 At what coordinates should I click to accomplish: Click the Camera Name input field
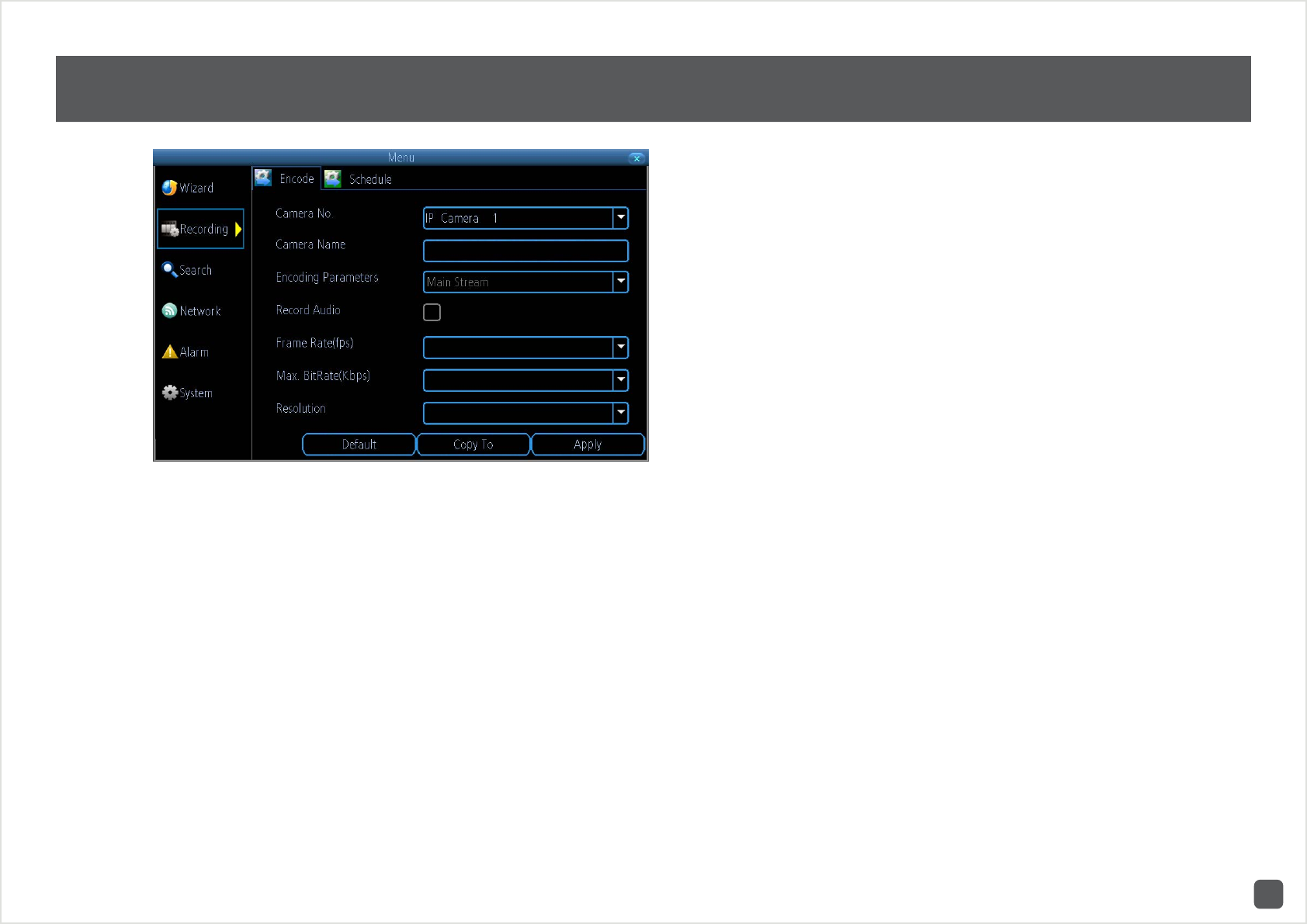pyautogui.click(x=525, y=251)
